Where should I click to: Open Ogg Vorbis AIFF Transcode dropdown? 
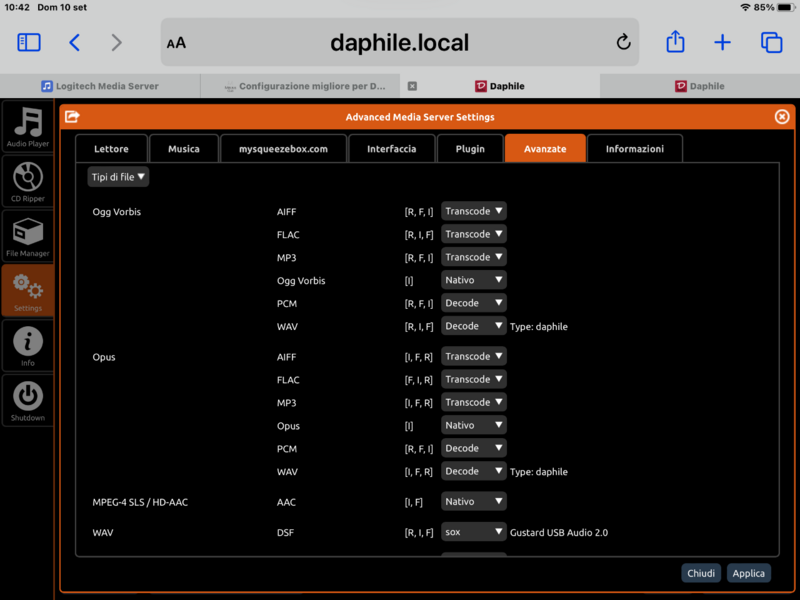tap(474, 211)
